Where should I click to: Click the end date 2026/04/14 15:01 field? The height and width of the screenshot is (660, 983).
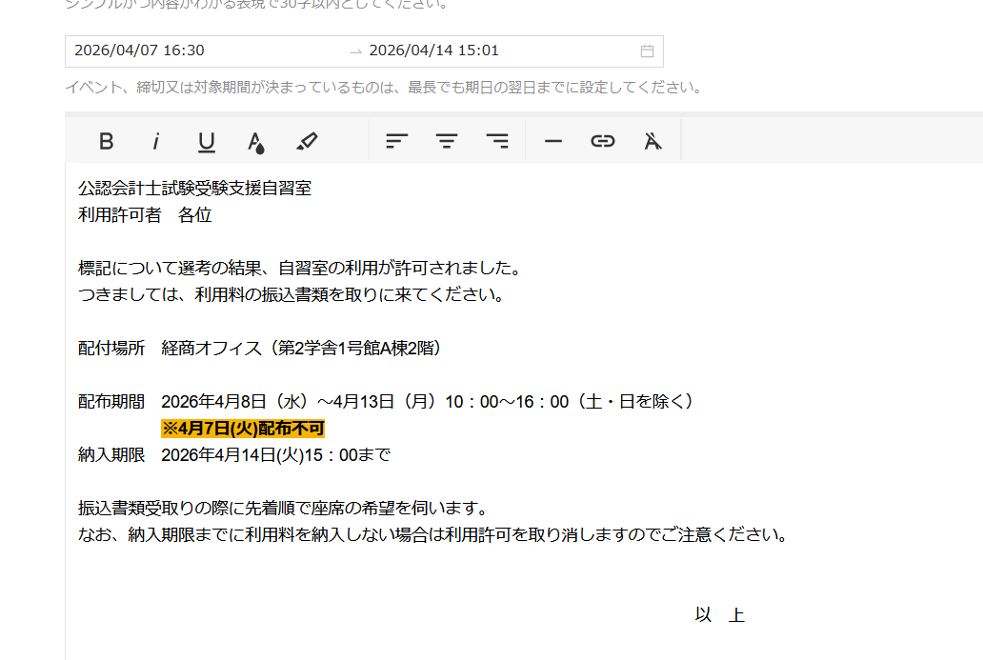coord(434,51)
